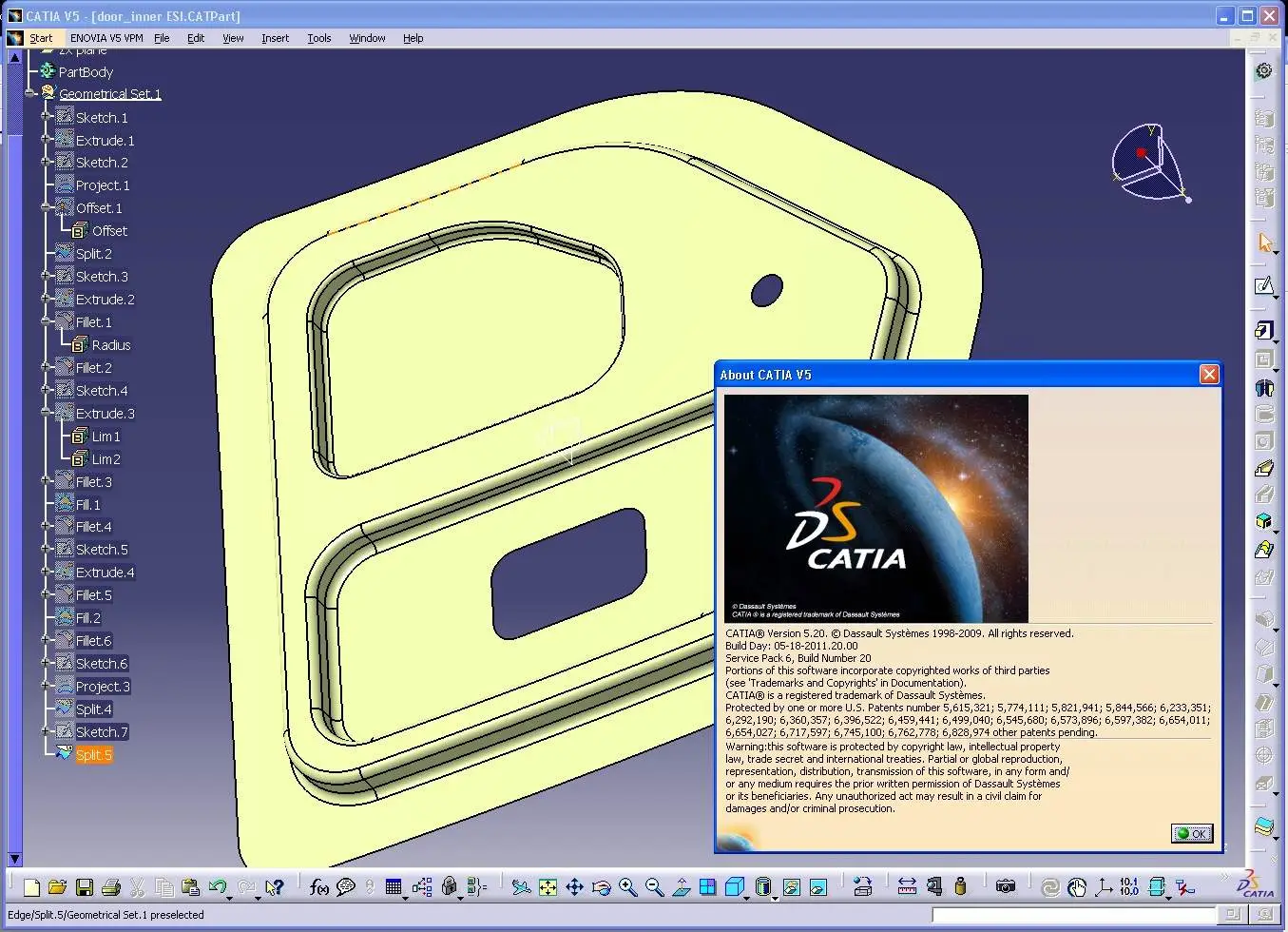Collapse the Fillet.1 tree node
Viewport: 1288px width, 932px height.
click(x=46, y=321)
